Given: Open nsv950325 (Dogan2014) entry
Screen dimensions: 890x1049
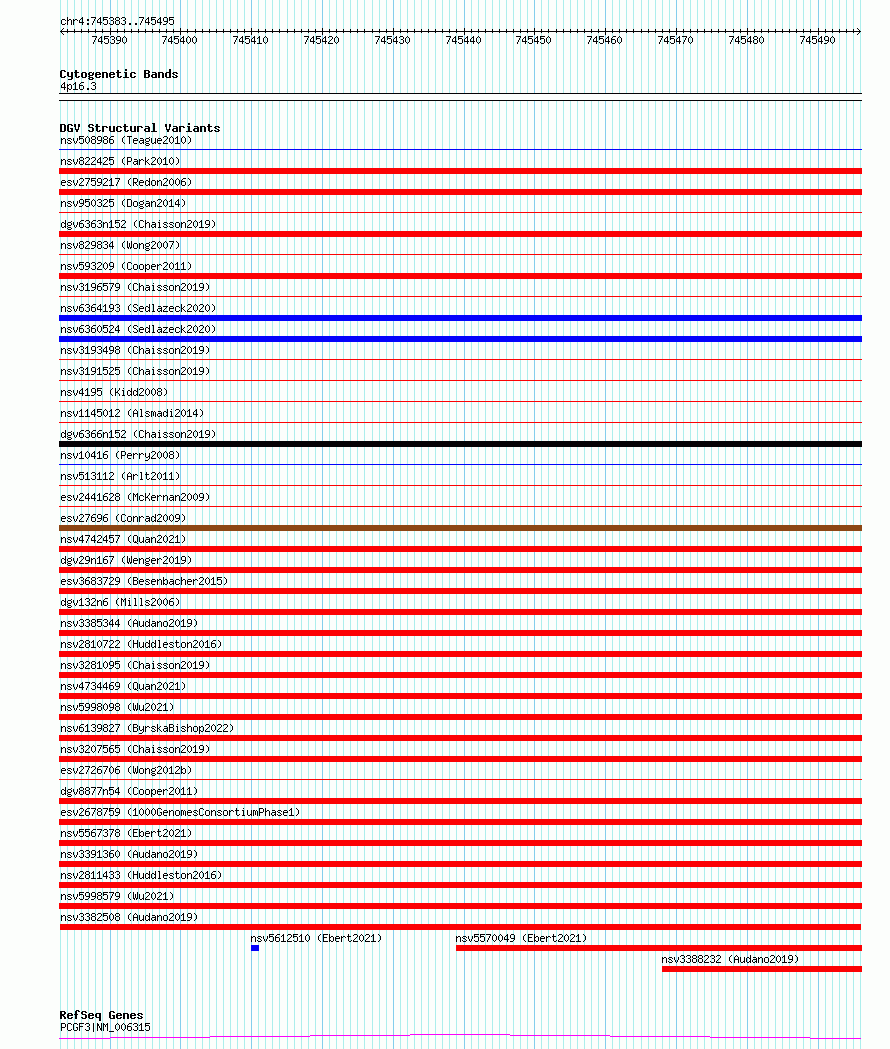Looking at the screenshot, I should tap(123, 203).
